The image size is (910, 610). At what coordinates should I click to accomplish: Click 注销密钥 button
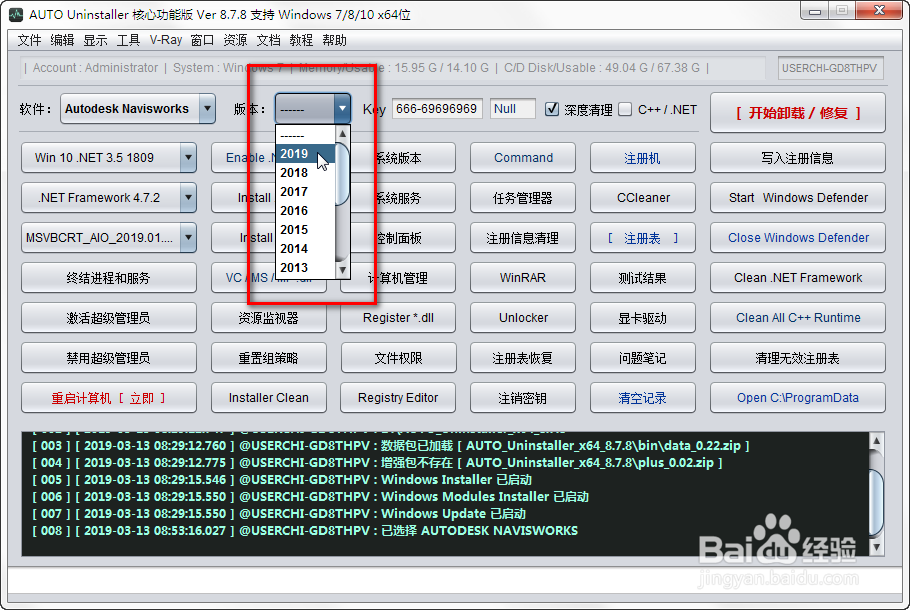pos(523,398)
